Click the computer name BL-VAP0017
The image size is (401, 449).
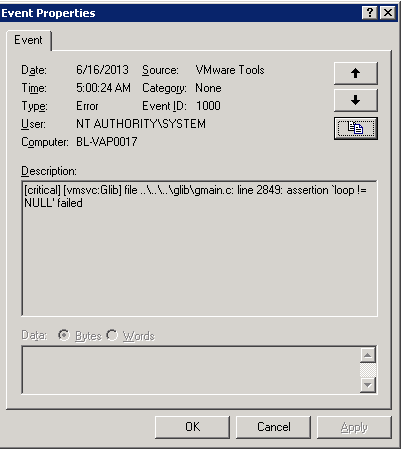(107, 142)
